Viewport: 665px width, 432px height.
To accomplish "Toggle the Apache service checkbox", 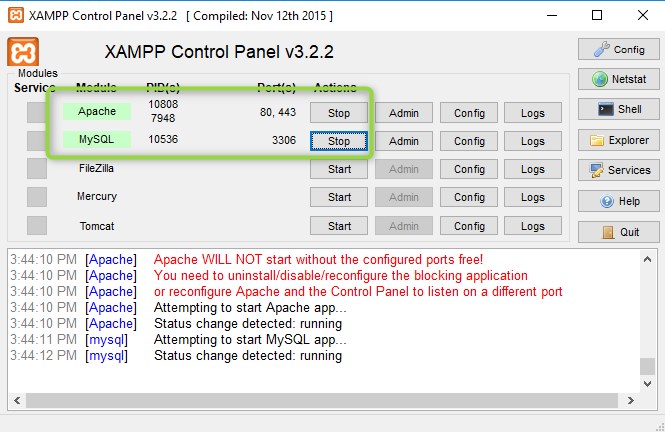I will coord(37,112).
